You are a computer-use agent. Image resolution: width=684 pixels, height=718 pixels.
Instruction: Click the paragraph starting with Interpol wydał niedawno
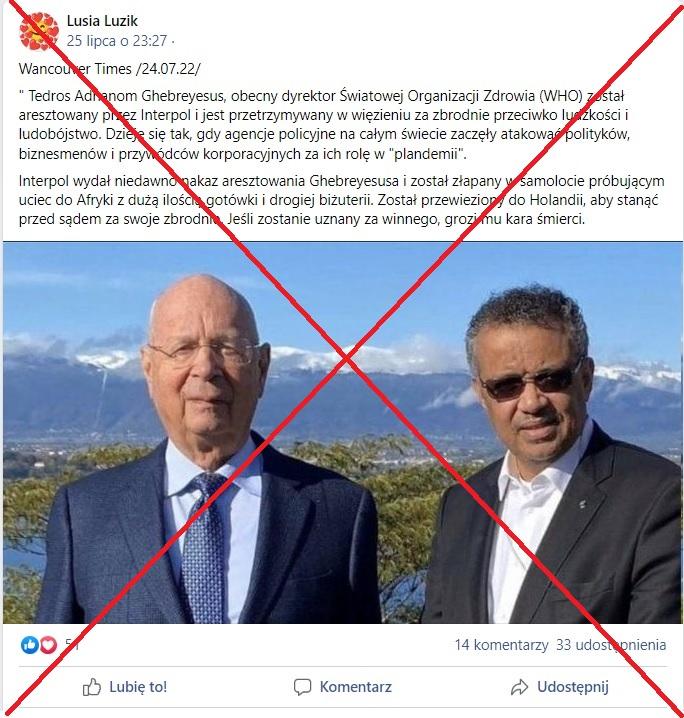click(x=342, y=200)
